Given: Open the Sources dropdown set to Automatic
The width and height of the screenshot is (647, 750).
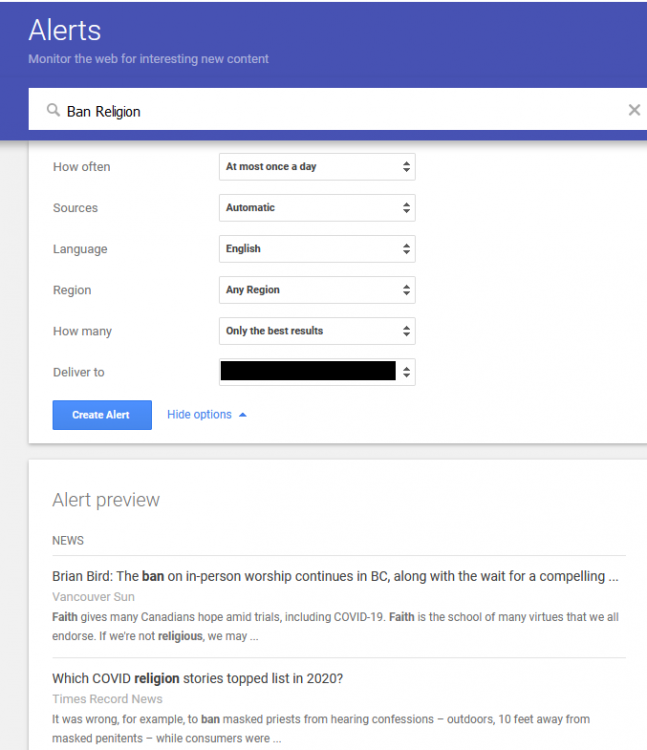Looking at the screenshot, I should [x=316, y=208].
